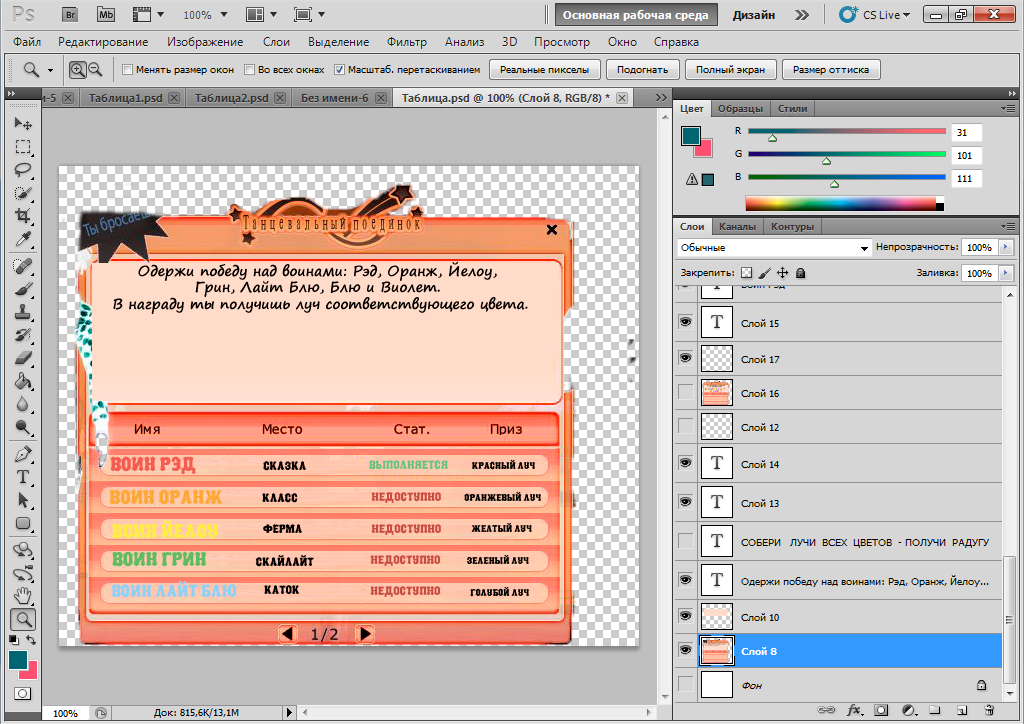Screen dimensions: 1024x724
Task: Select the Path Selection tool
Action: pyautogui.click(x=23, y=500)
